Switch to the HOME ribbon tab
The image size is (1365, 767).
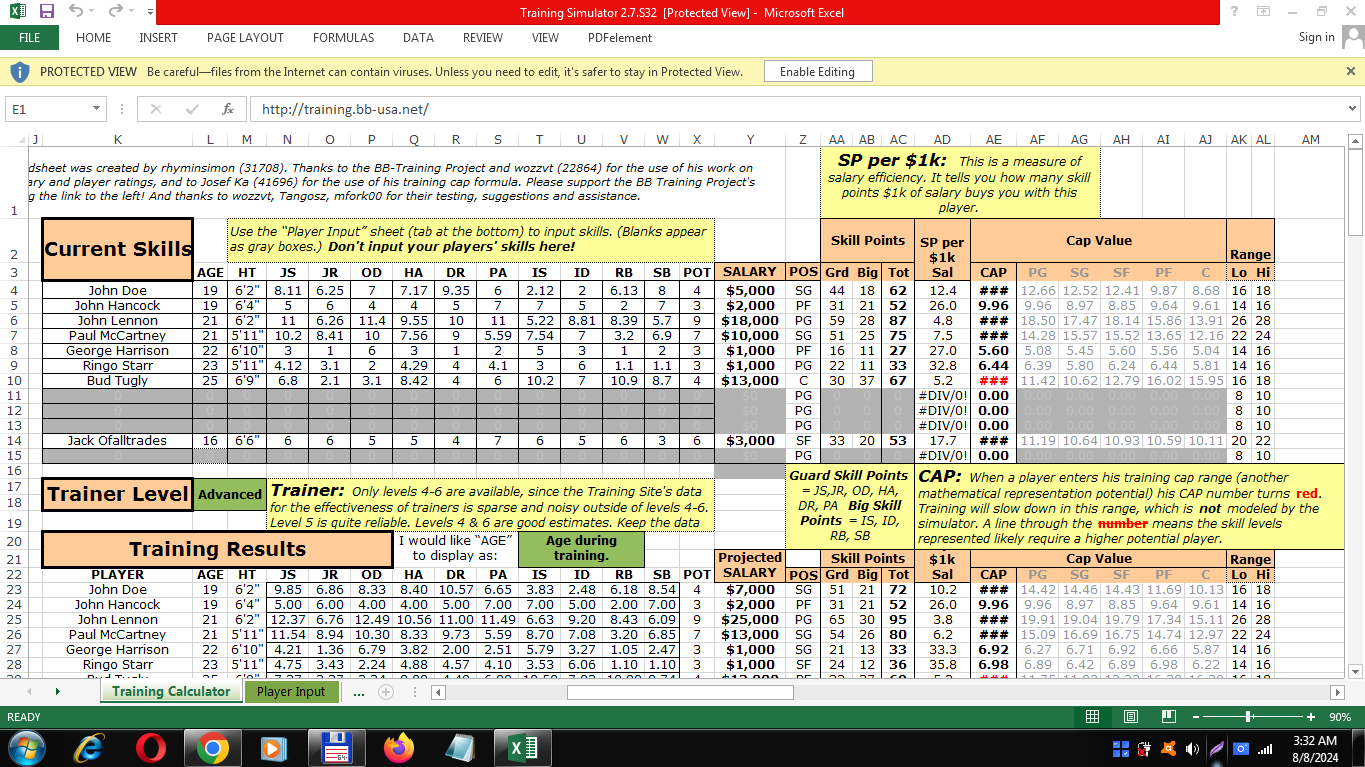coord(93,38)
